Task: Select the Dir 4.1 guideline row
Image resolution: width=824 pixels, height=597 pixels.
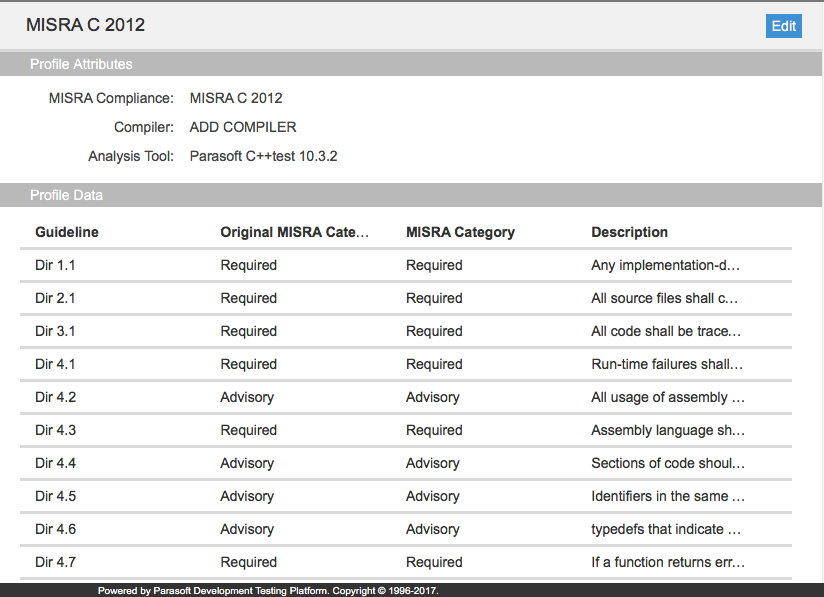Action: (406, 365)
